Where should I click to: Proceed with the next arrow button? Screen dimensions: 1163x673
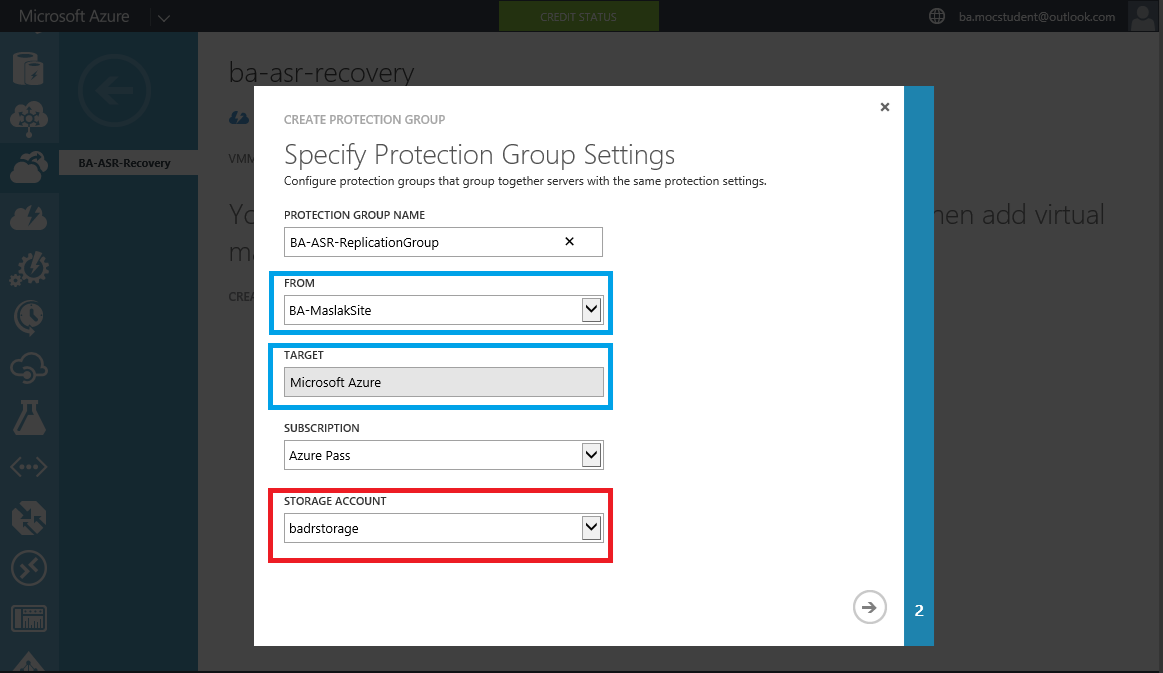869,607
